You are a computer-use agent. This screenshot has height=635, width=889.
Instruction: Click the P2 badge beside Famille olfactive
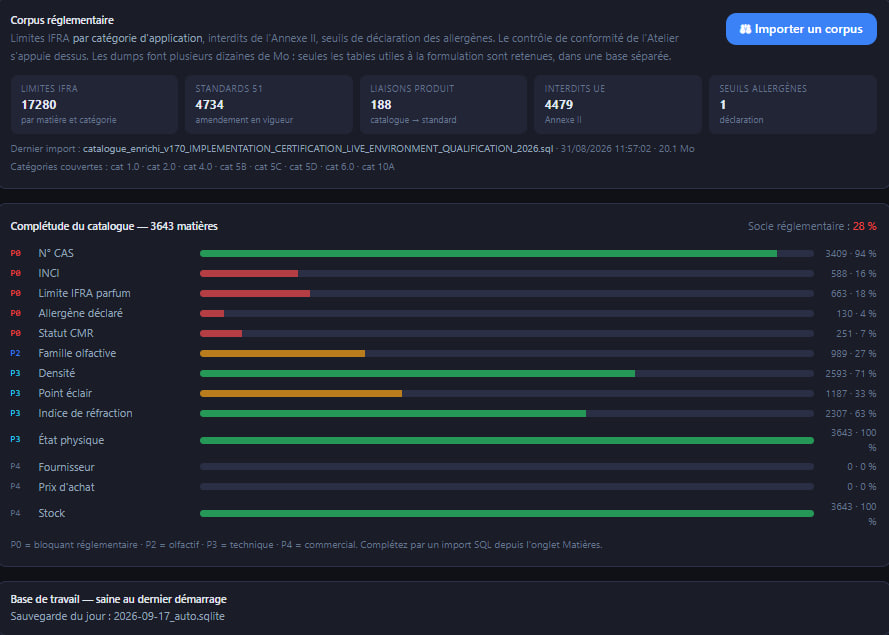coord(15,353)
